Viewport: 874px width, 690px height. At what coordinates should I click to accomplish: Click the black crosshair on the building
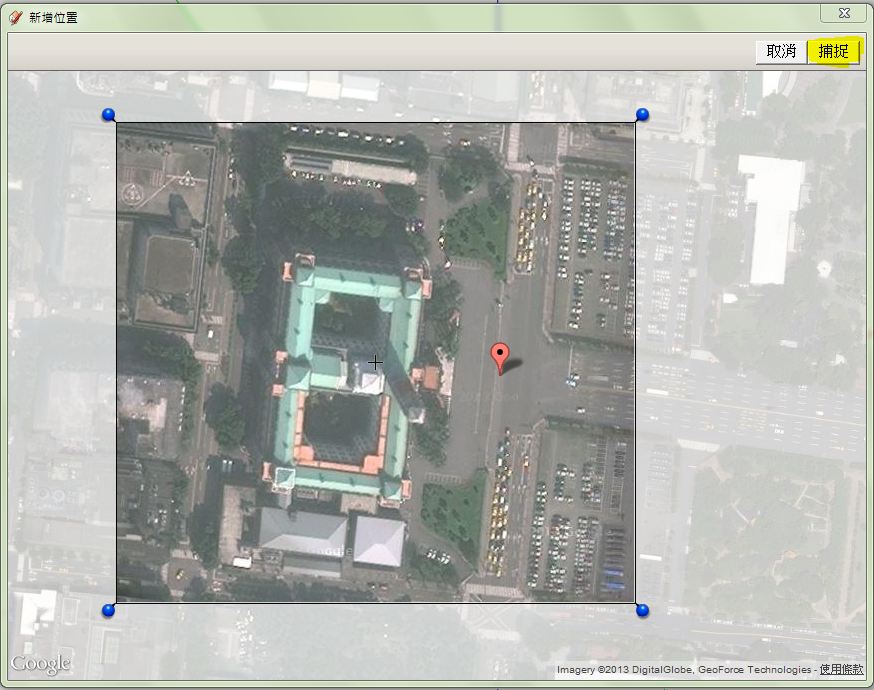click(x=375, y=362)
